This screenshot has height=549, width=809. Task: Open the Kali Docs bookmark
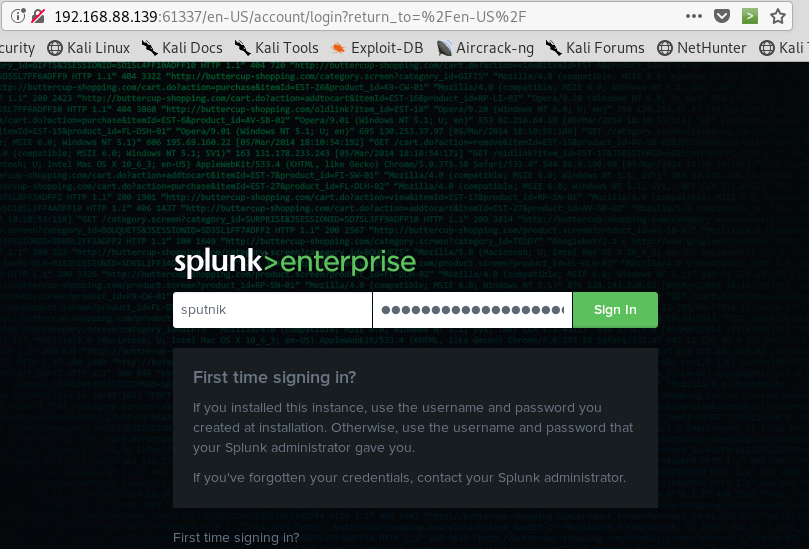[x=182, y=48]
